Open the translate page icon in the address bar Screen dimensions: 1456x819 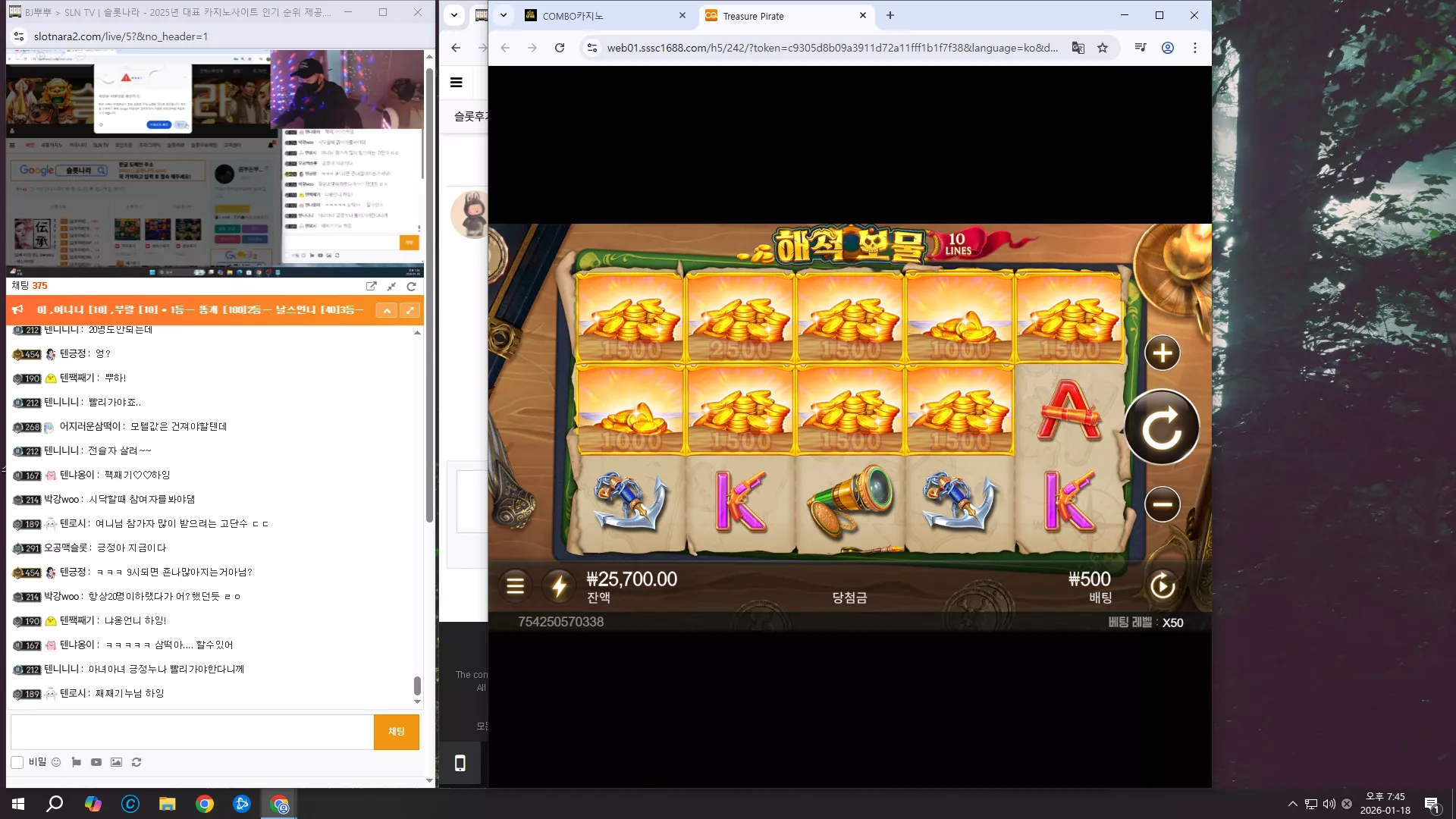click(1078, 48)
